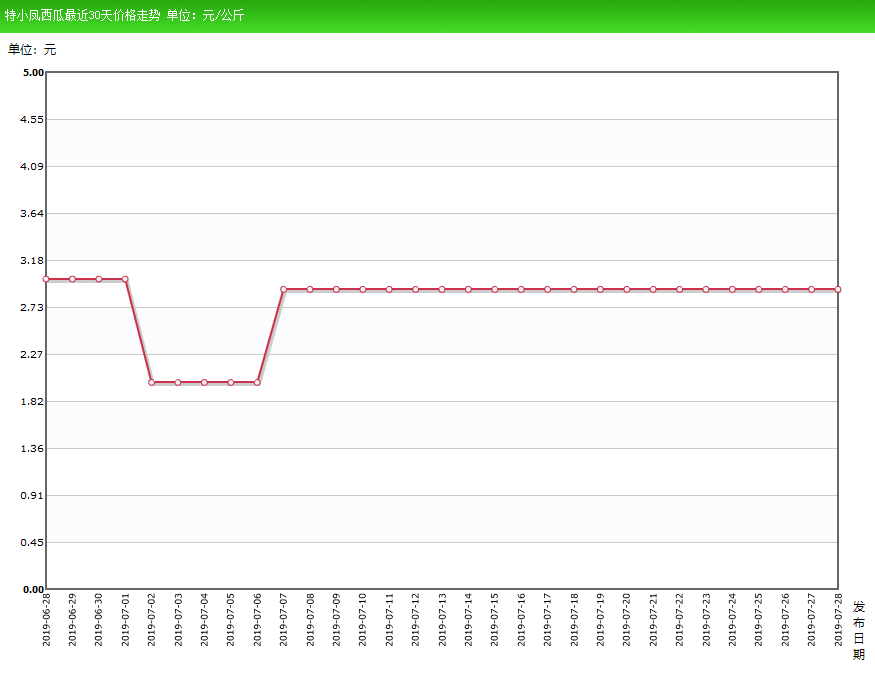Viewport: 875px width, 675px height.
Task: Click the 2019-07-26 price point
Action: click(x=785, y=290)
